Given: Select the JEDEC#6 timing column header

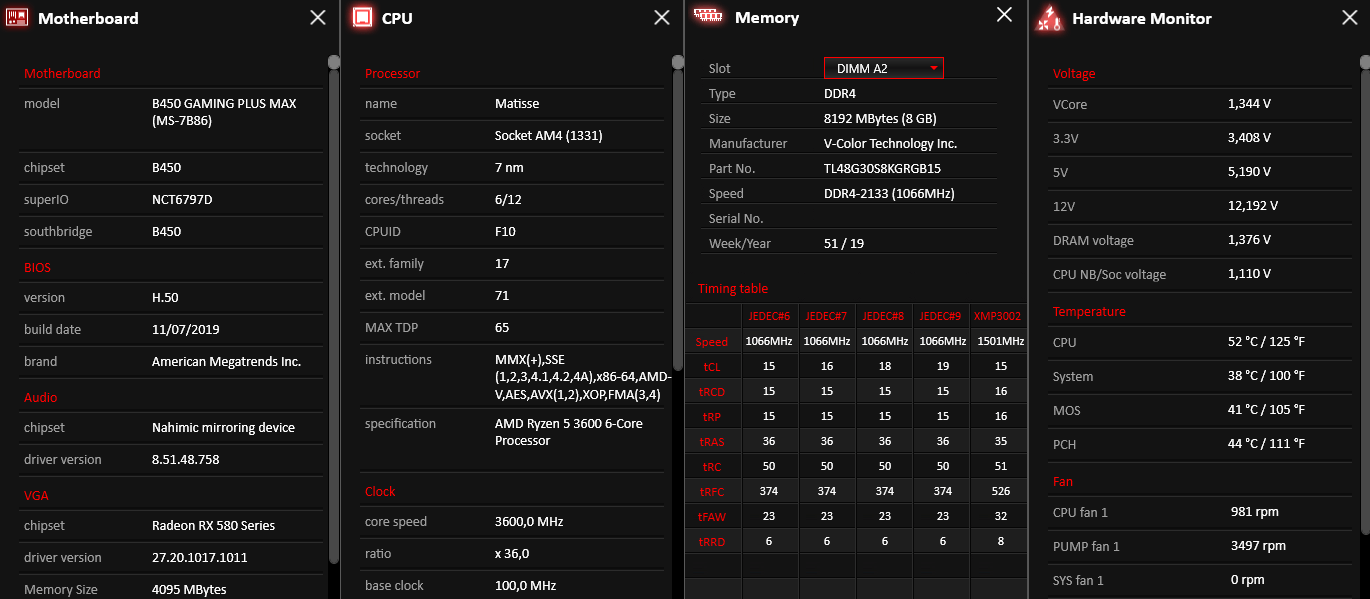Looking at the screenshot, I should 770,316.
